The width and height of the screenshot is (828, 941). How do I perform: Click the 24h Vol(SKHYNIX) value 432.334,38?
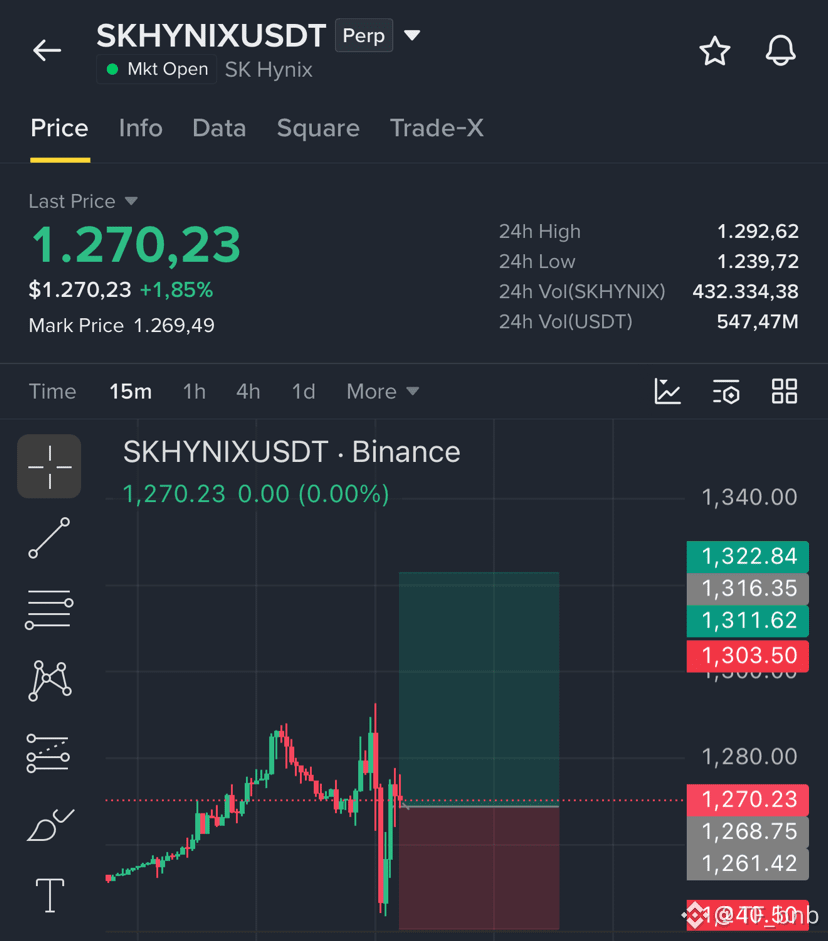[745, 291]
